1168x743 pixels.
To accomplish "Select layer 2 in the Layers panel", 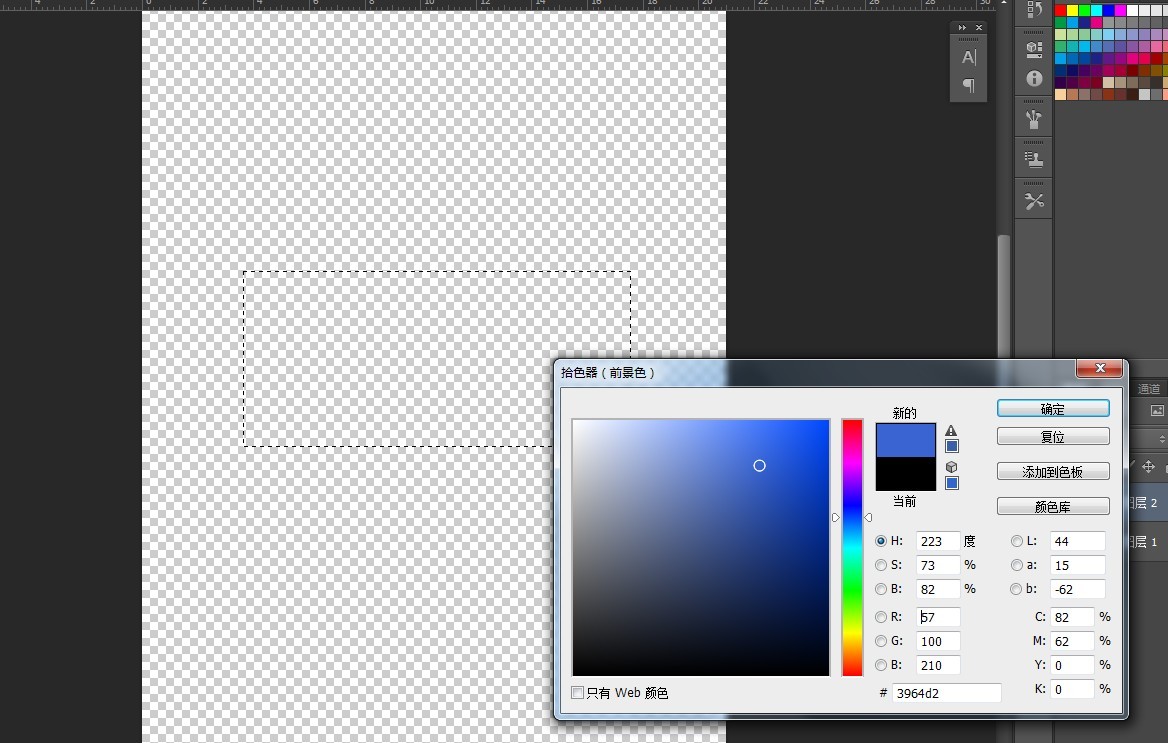I will click(1147, 503).
